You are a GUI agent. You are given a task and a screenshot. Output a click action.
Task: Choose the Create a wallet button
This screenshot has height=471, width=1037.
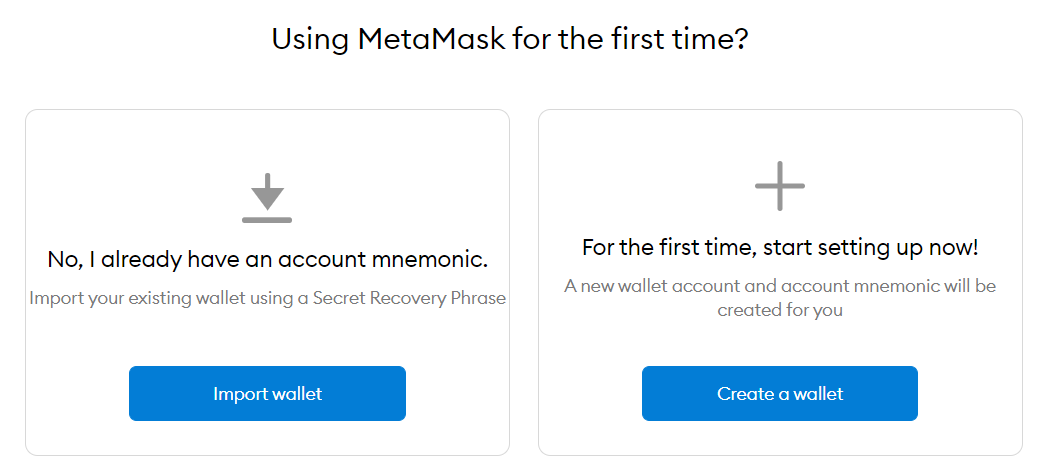coord(780,394)
